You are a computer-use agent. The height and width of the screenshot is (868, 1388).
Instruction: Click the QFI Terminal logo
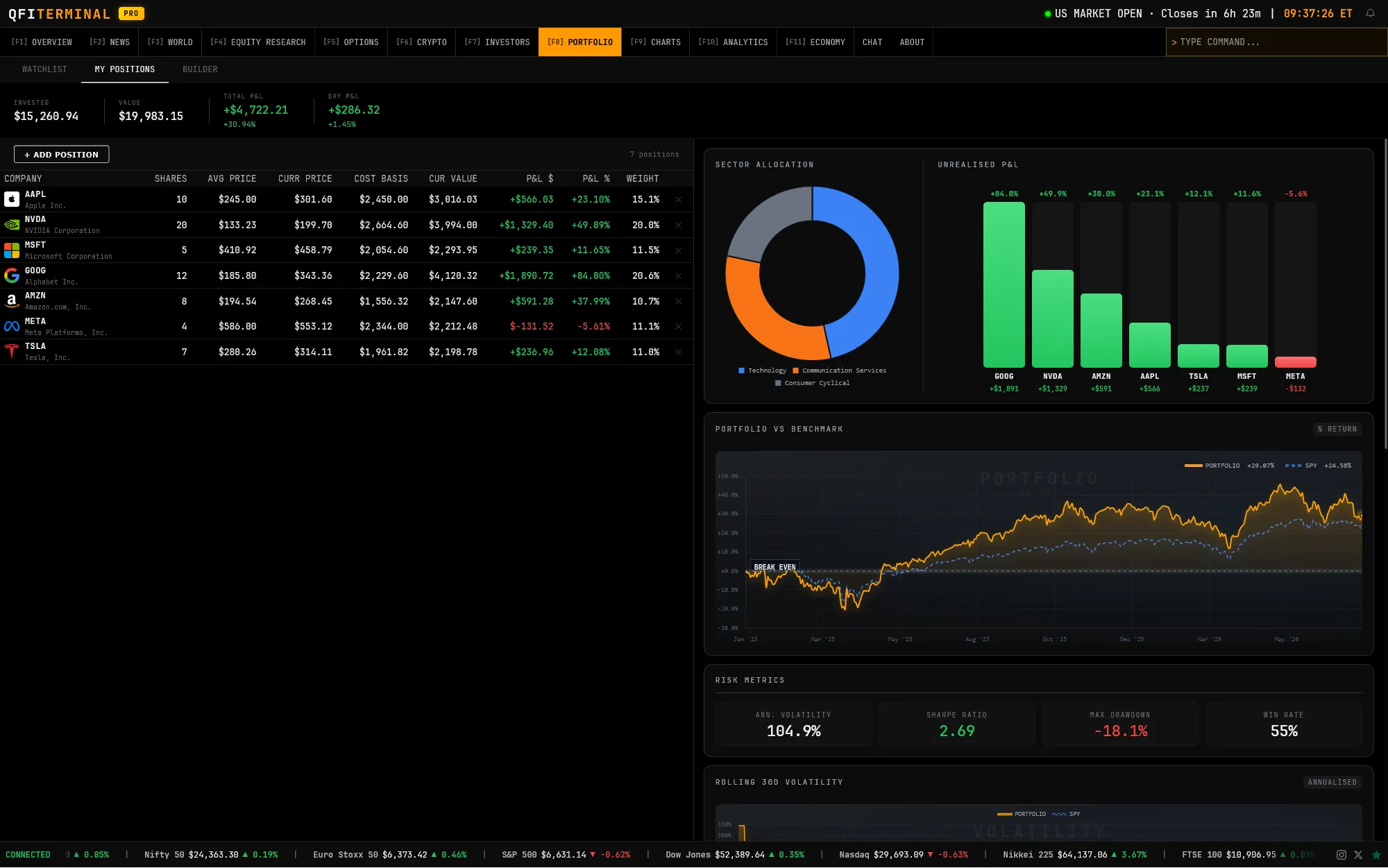(60, 14)
